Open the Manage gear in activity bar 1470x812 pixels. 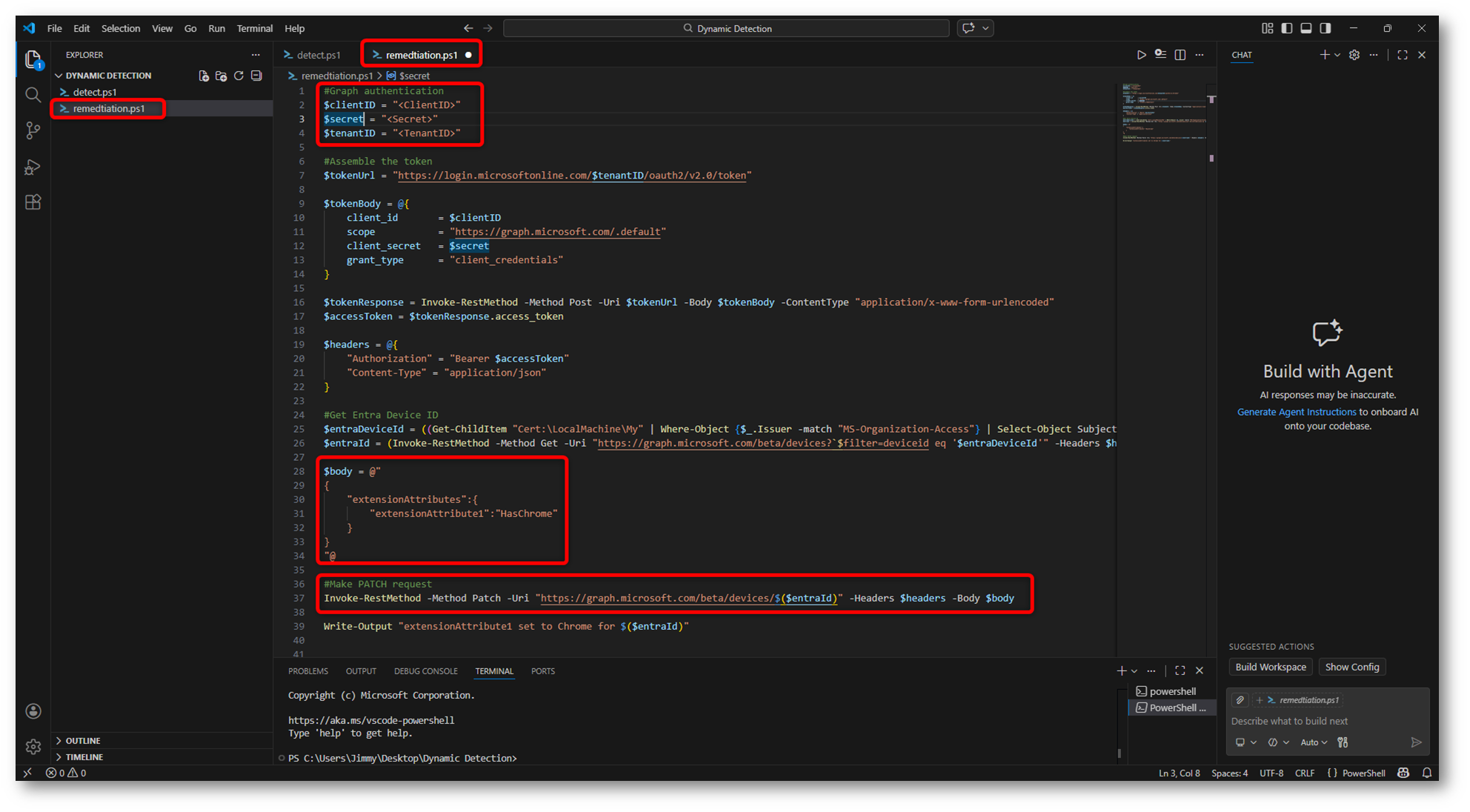(x=33, y=747)
